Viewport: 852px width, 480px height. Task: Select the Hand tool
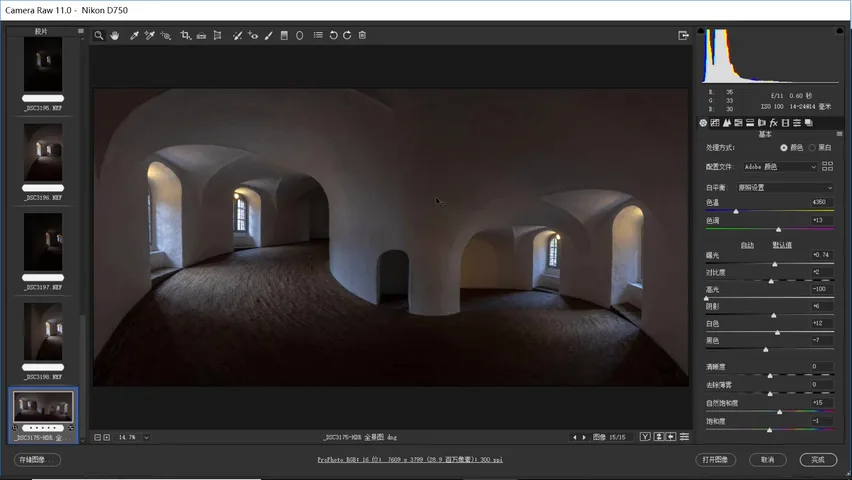click(x=114, y=35)
